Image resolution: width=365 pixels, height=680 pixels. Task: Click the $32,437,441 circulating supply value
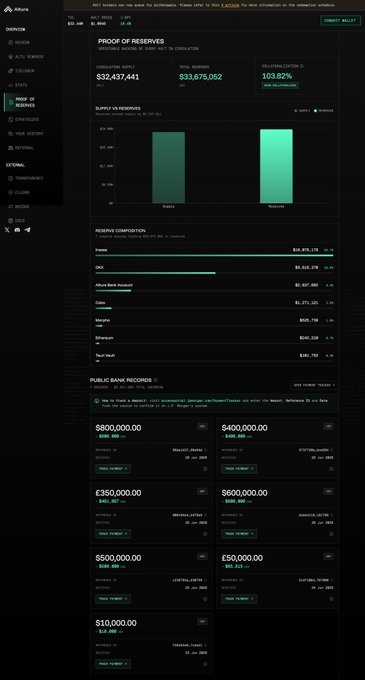pyautogui.click(x=118, y=77)
